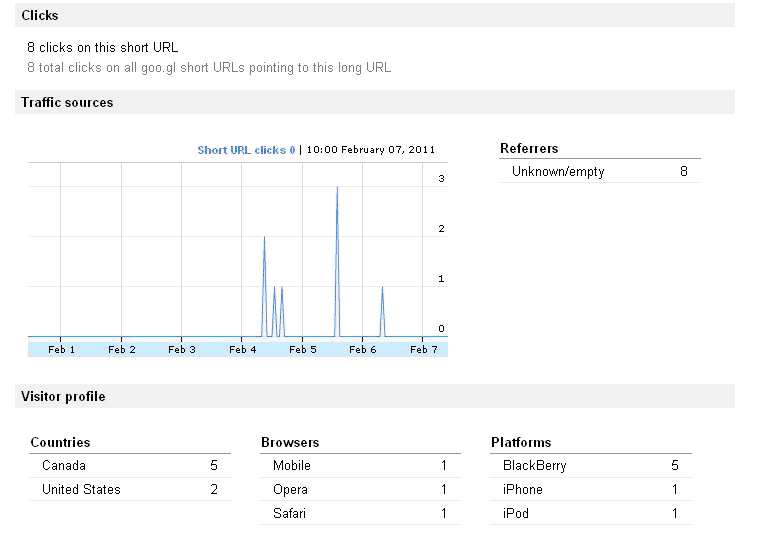Click the iPhone platform row
Screen dimensions: 770x558
[x=590, y=490]
